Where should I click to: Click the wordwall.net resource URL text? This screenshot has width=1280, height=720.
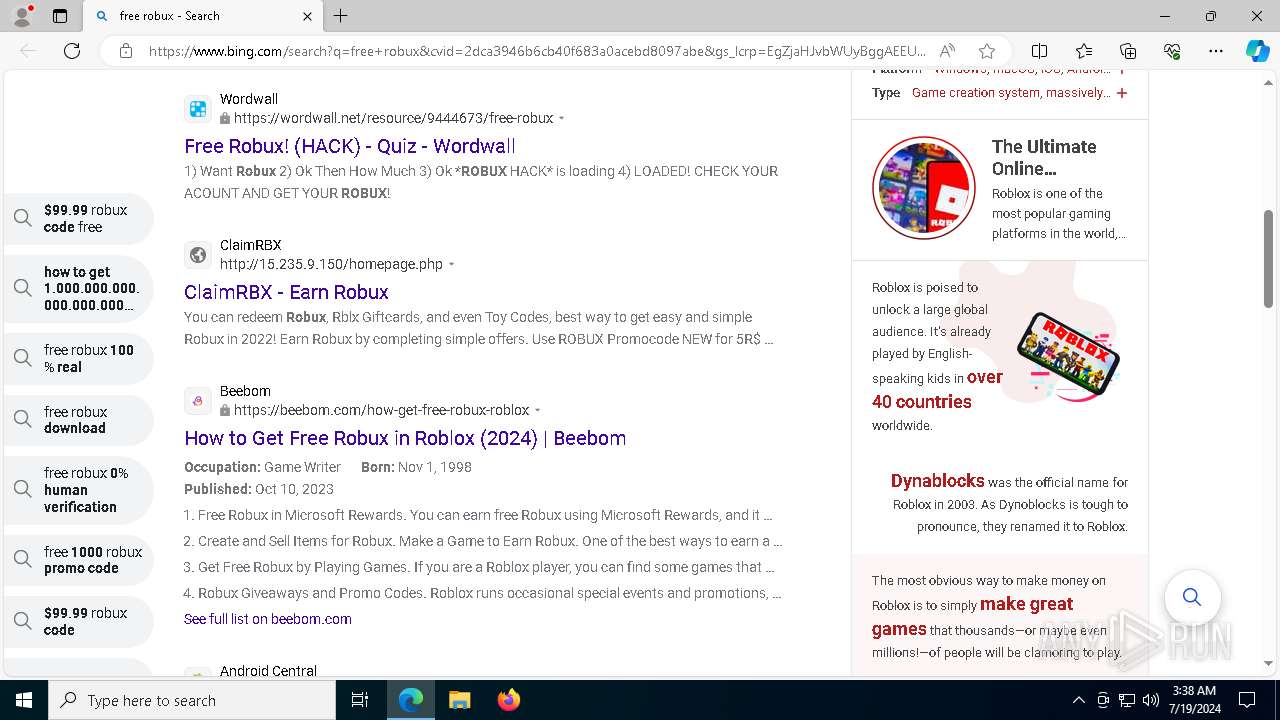pyautogui.click(x=394, y=118)
